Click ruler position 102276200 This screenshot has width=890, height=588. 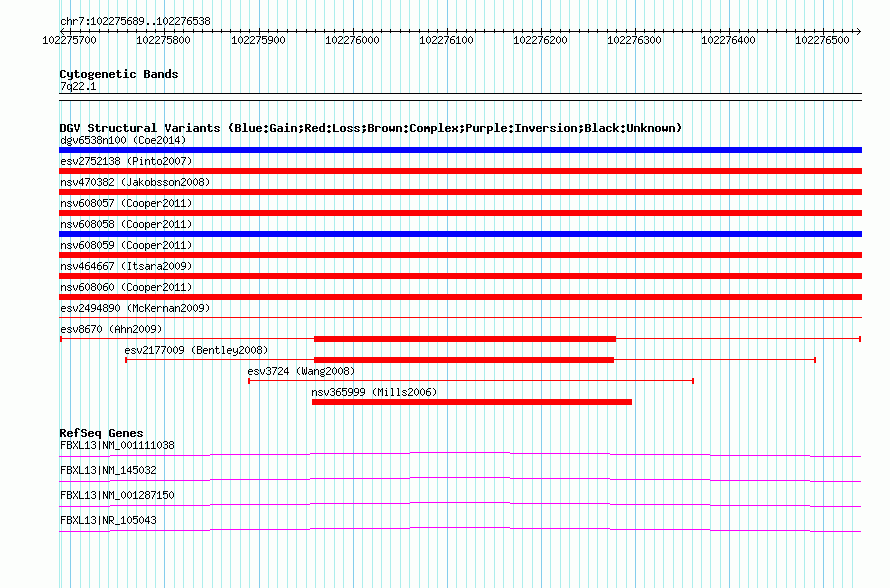coord(540,40)
